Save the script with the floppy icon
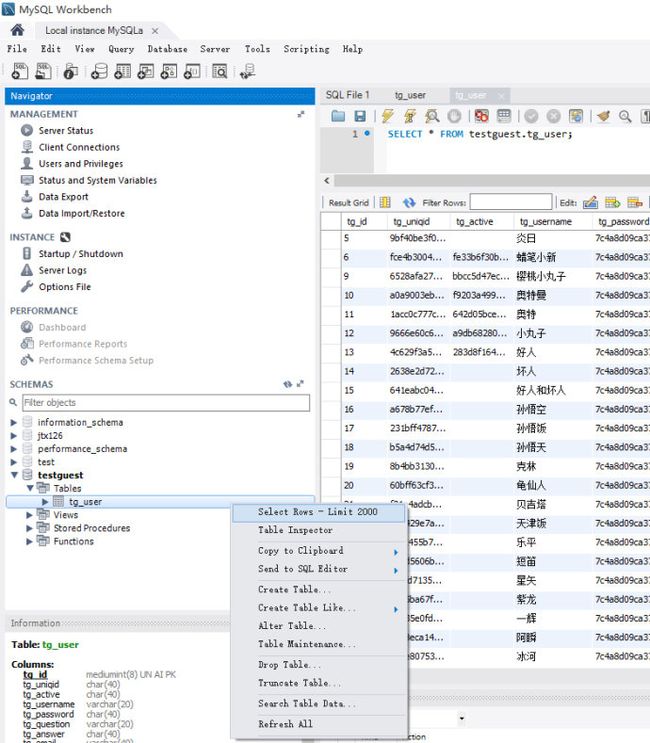This screenshot has width=650, height=743. coord(360,116)
